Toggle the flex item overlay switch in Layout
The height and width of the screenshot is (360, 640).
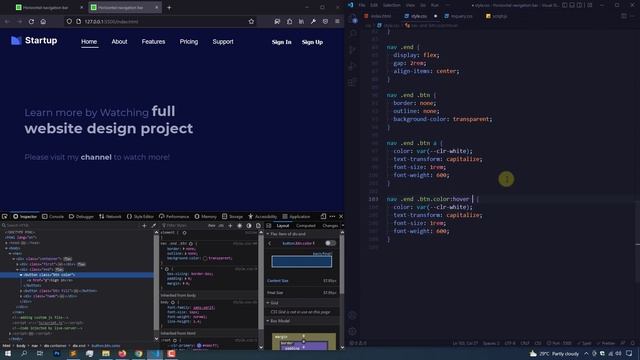[x=330, y=243]
